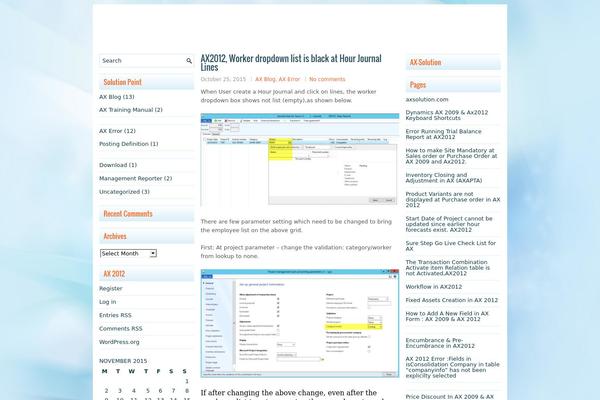The image size is (600, 400).
Task: Open How to make Site Mandatory page
Action: tap(452, 156)
